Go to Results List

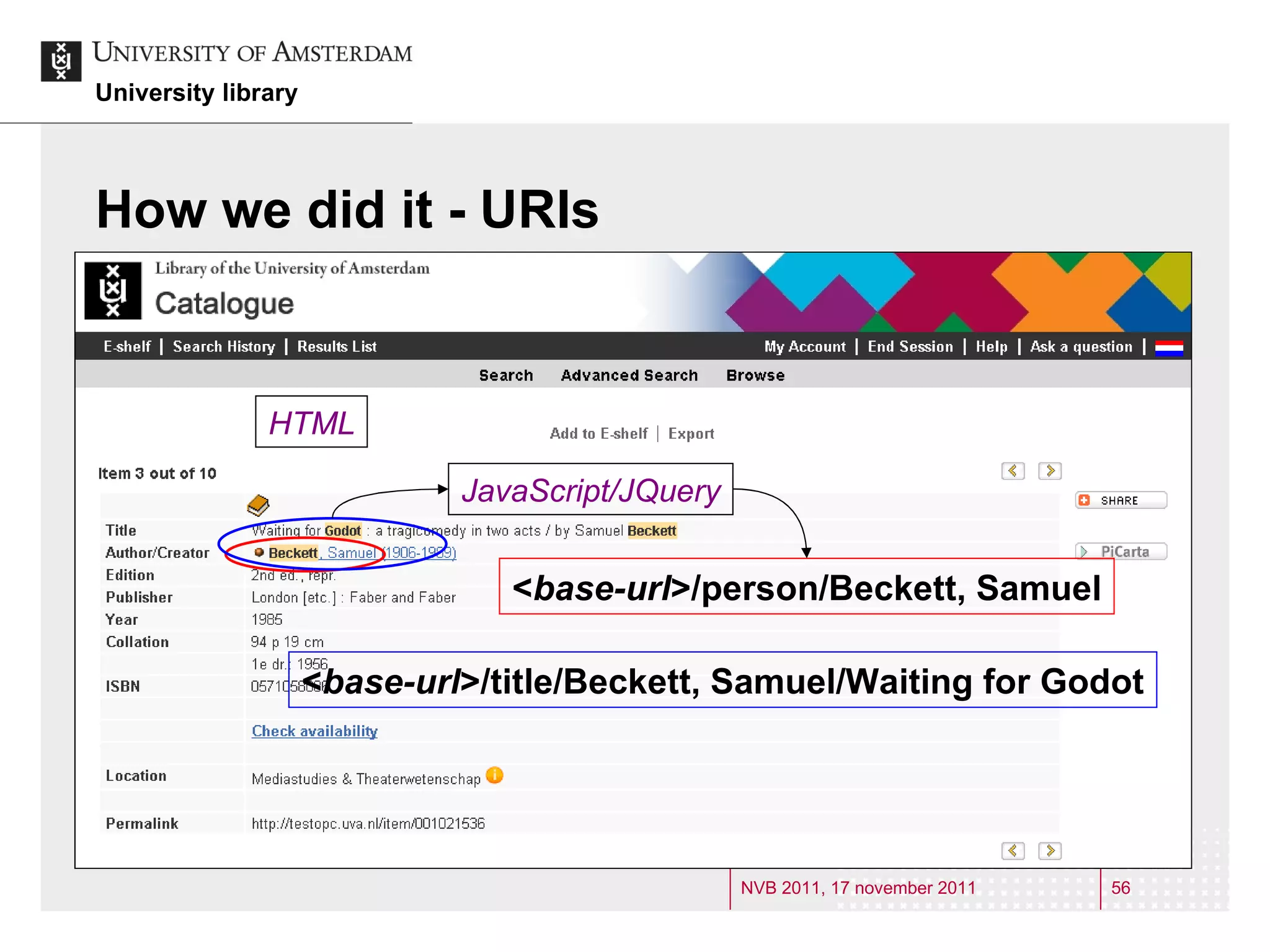coord(337,346)
